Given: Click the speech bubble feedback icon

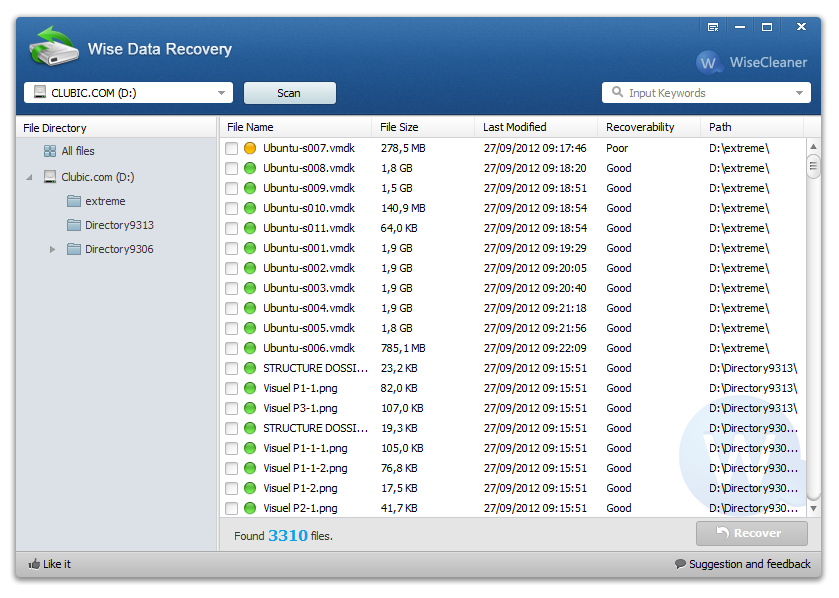Looking at the screenshot, I should pos(680,564).
